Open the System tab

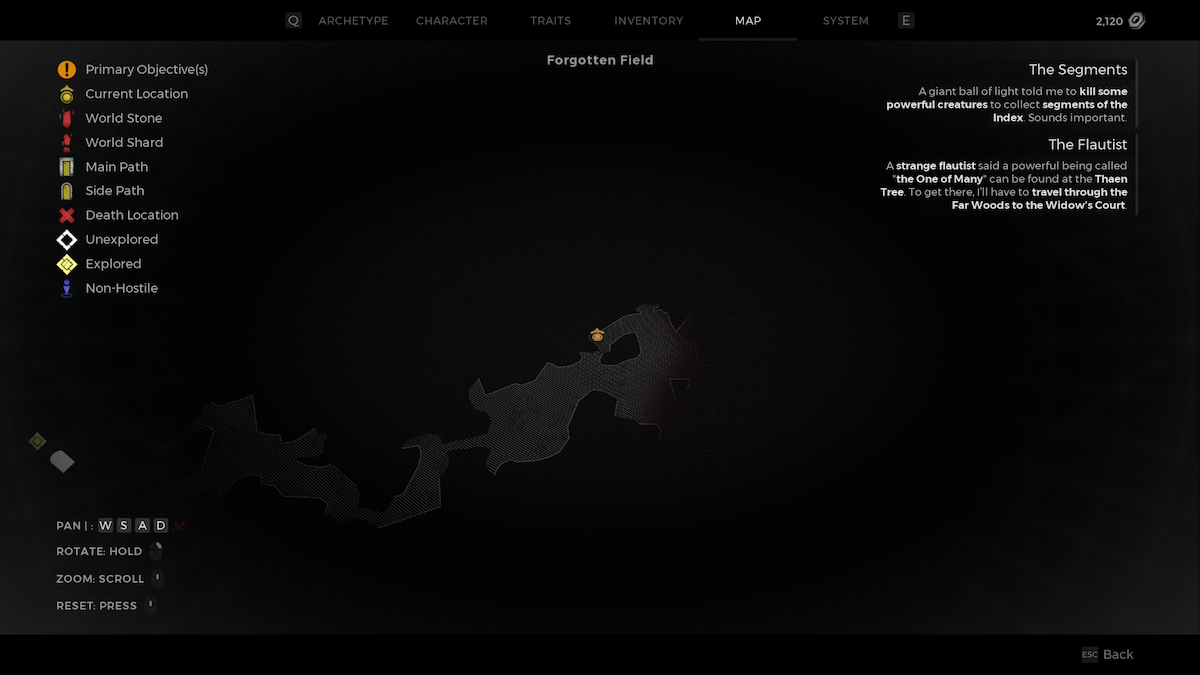(845, 21)
